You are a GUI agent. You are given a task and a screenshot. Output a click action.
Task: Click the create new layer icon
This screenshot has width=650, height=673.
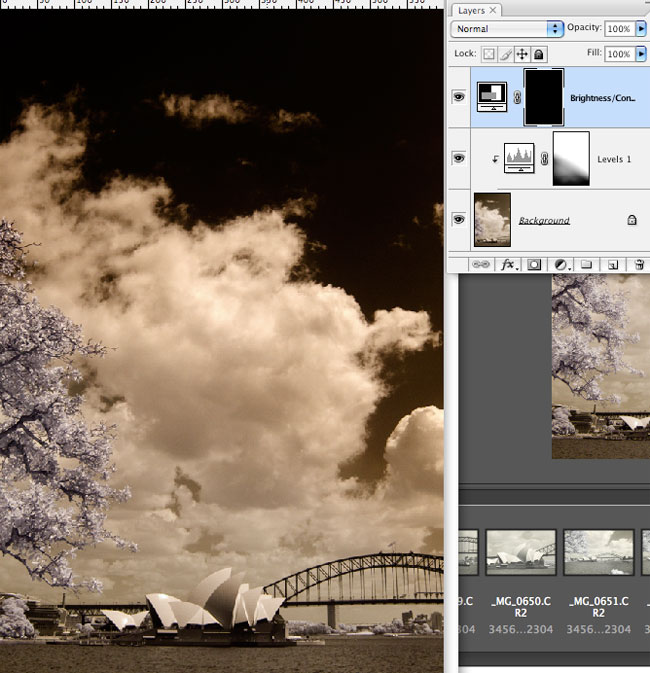tap(612, 265)
